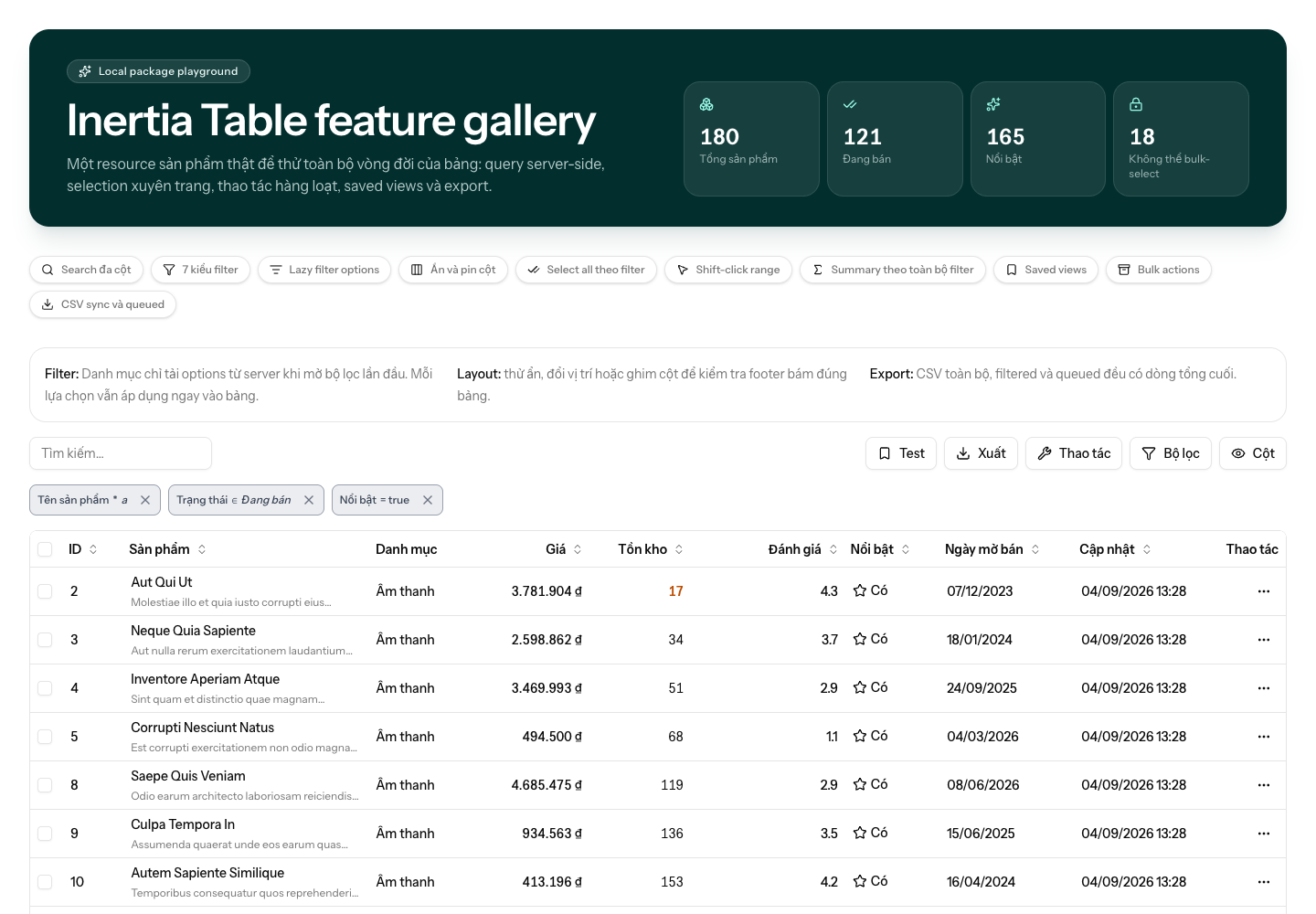Image resolution: width=1316 pixels, height=914 pixels.
Task: Click the CSV sync và queued chip
Action: click(x=103, y=304)
